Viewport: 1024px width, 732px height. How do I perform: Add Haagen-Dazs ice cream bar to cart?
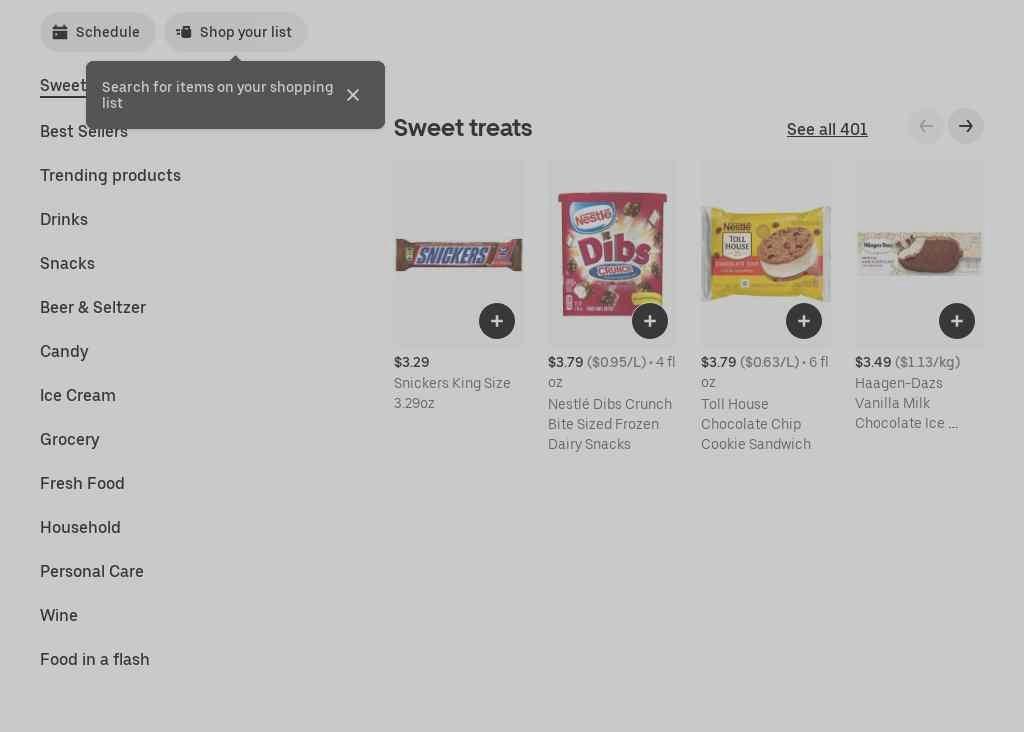point(957,321)
